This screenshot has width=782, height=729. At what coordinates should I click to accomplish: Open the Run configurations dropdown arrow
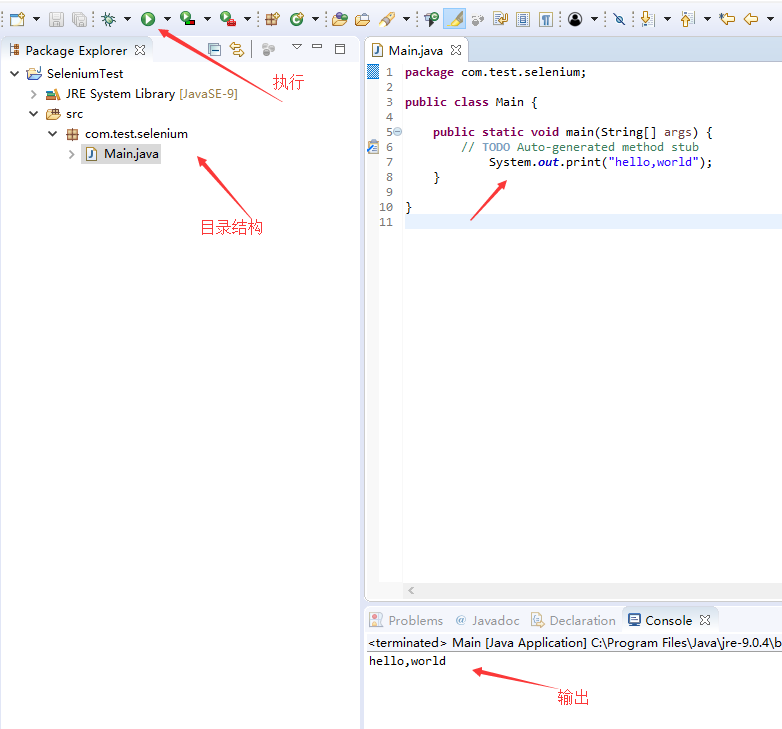pos(167,19)
